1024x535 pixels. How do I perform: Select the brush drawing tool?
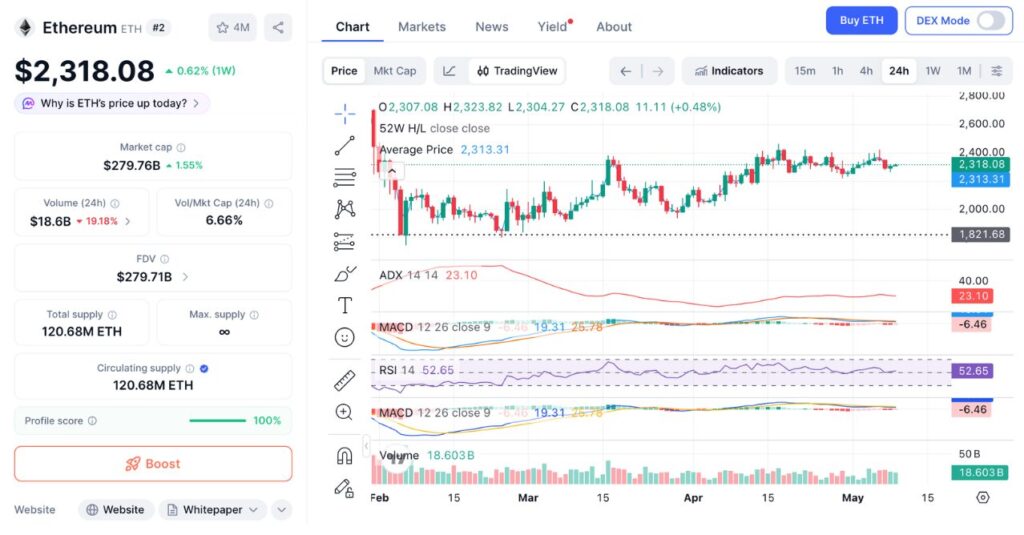pos(345,274)
